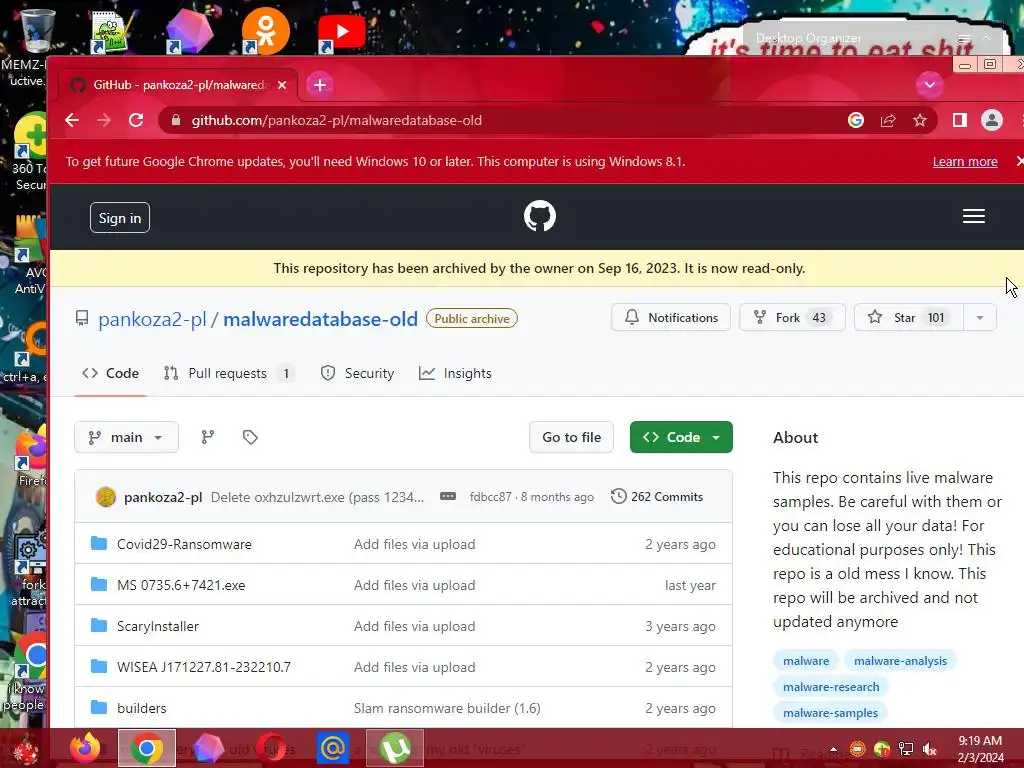Open the Opera browser taskbar icon
The image size is (1024, 768).
[x=271, y=748]
